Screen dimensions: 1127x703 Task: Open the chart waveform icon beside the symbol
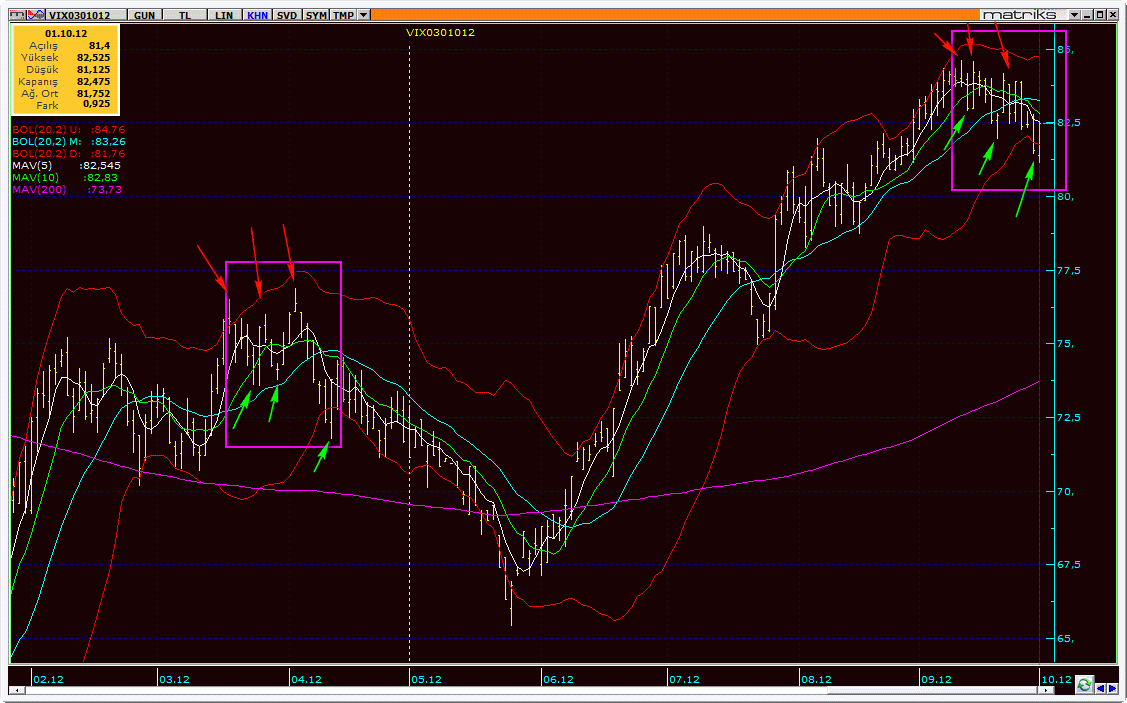click(36, 14)
